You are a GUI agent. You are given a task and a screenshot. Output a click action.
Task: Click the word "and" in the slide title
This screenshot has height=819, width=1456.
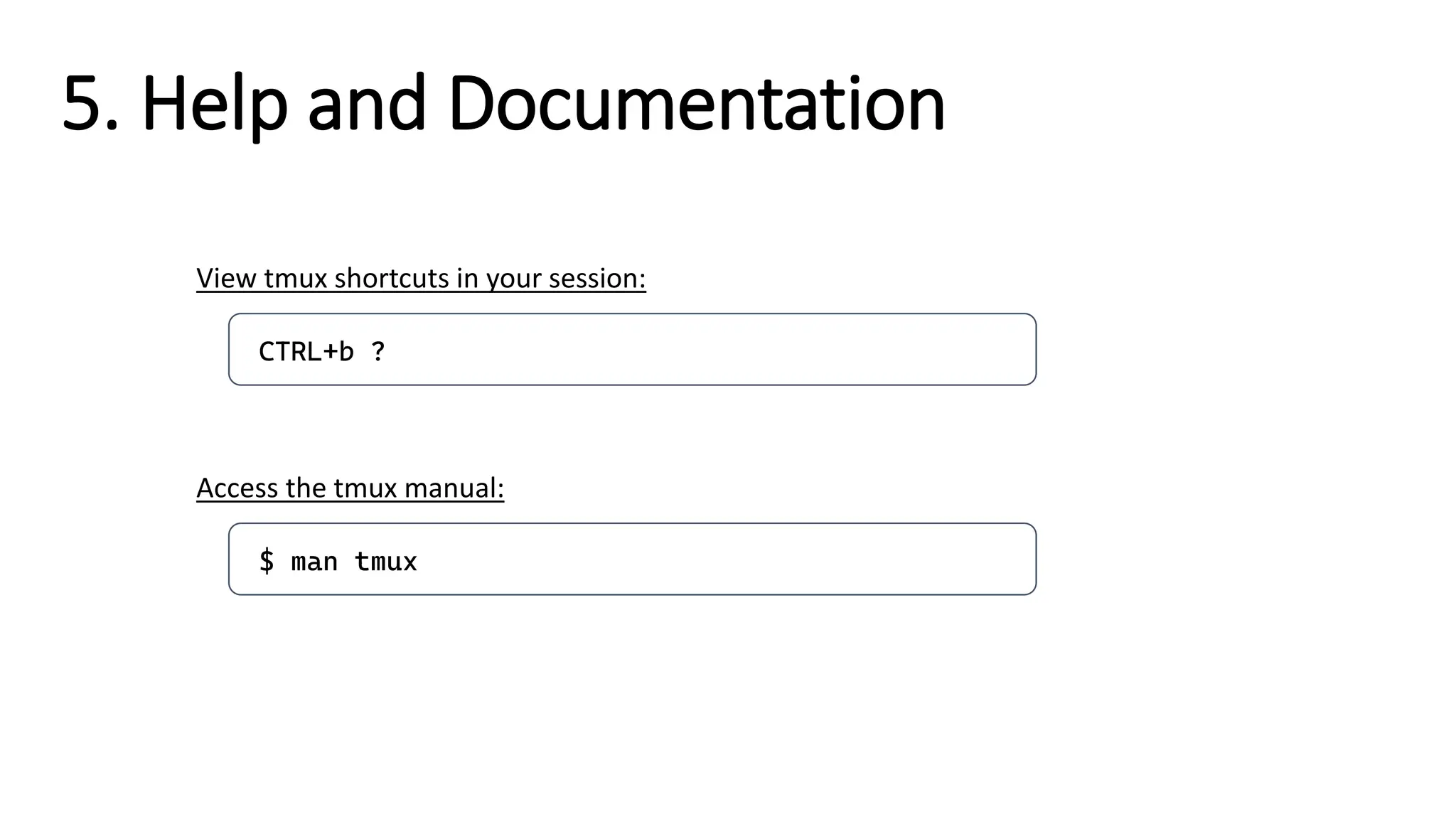click(366, 104)
